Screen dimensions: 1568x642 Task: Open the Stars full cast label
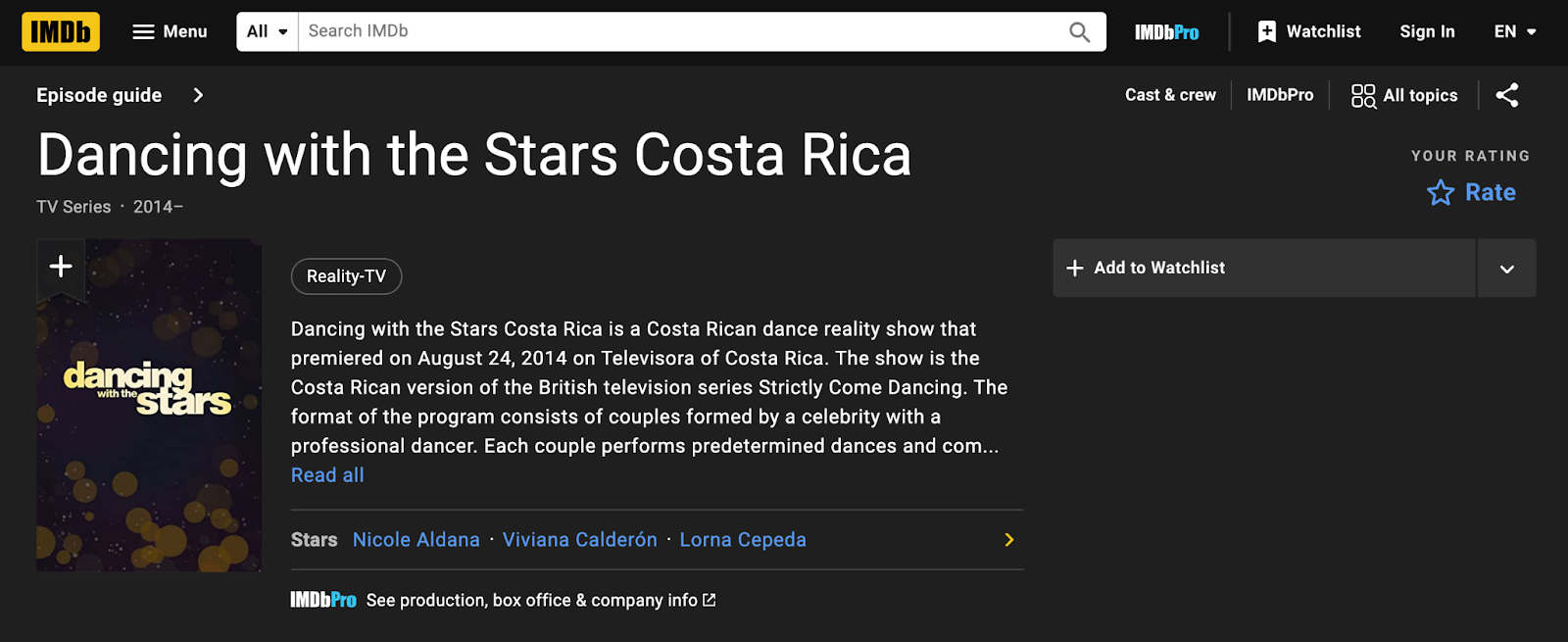pos(314,540)
